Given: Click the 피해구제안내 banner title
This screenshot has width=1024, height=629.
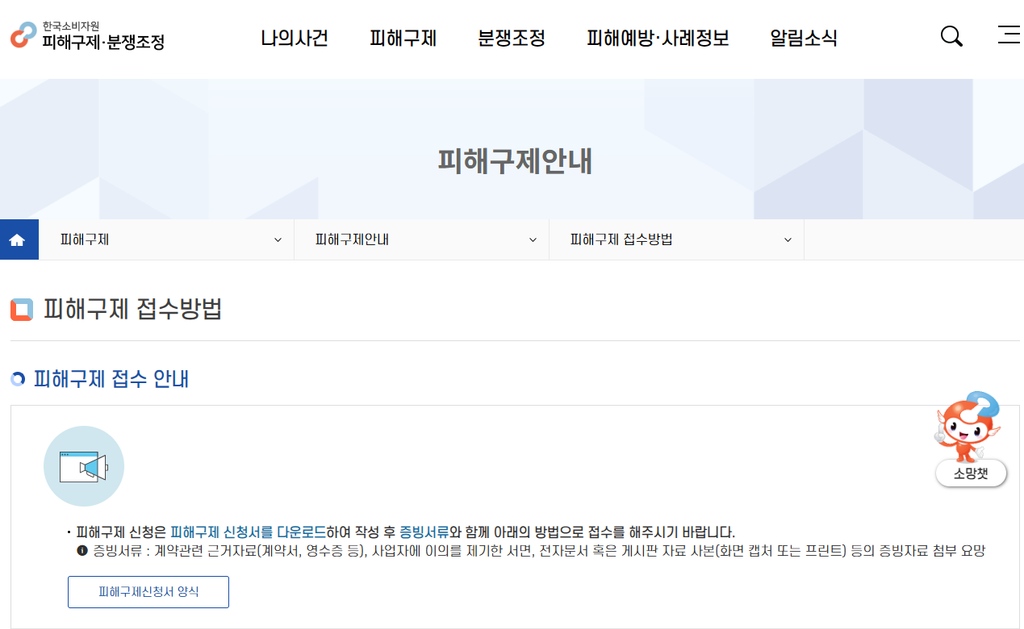Looking at the screenshot, I should (515, 161).
